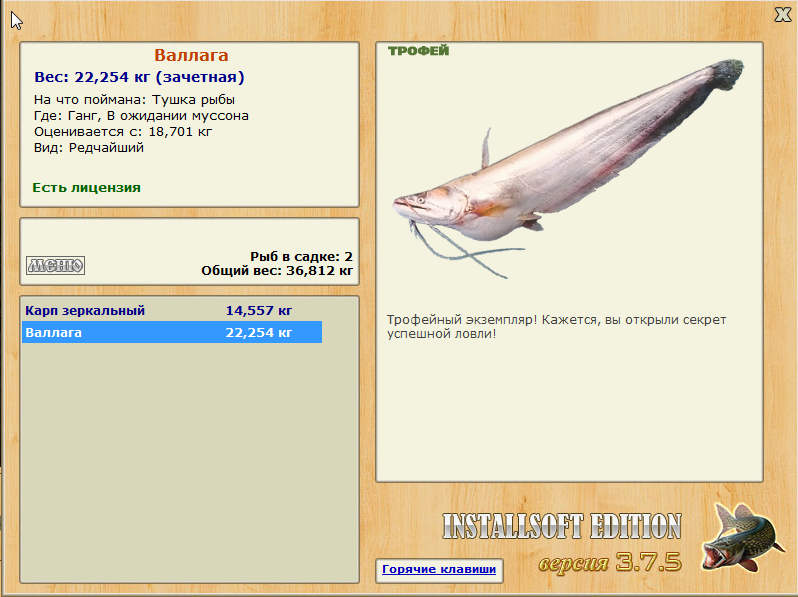The image size is (798, 597).
Task: Click the Вес: 22,254 кг (зачетная) line
Action: pyautogui.click(x=139, y=77)
